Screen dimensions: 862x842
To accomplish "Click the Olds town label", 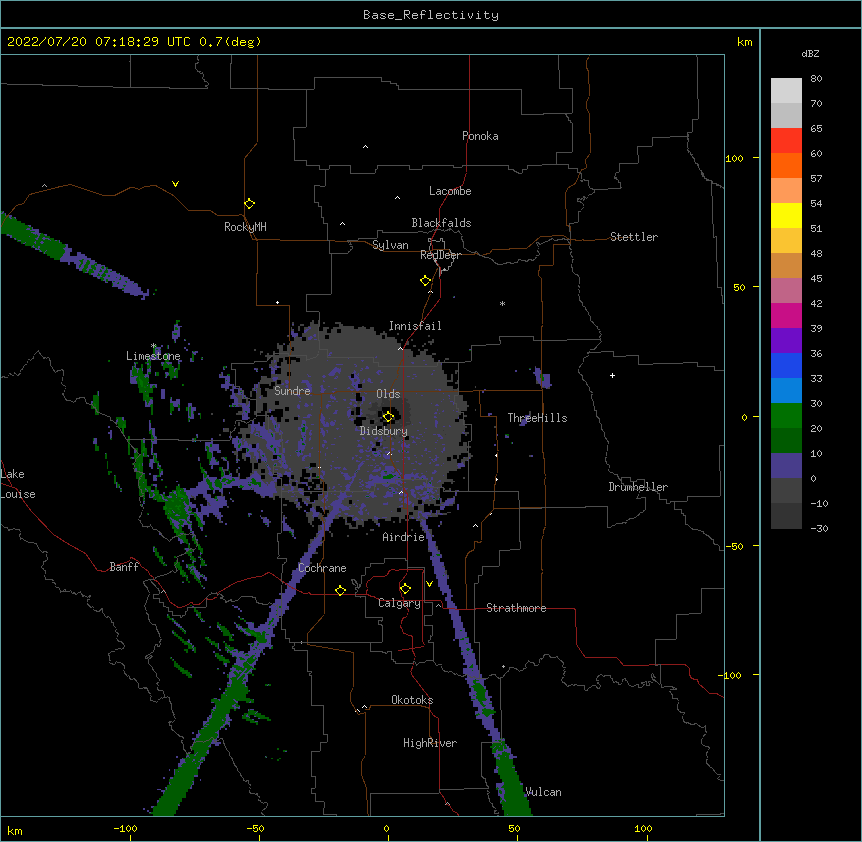I will click(388, 394).
